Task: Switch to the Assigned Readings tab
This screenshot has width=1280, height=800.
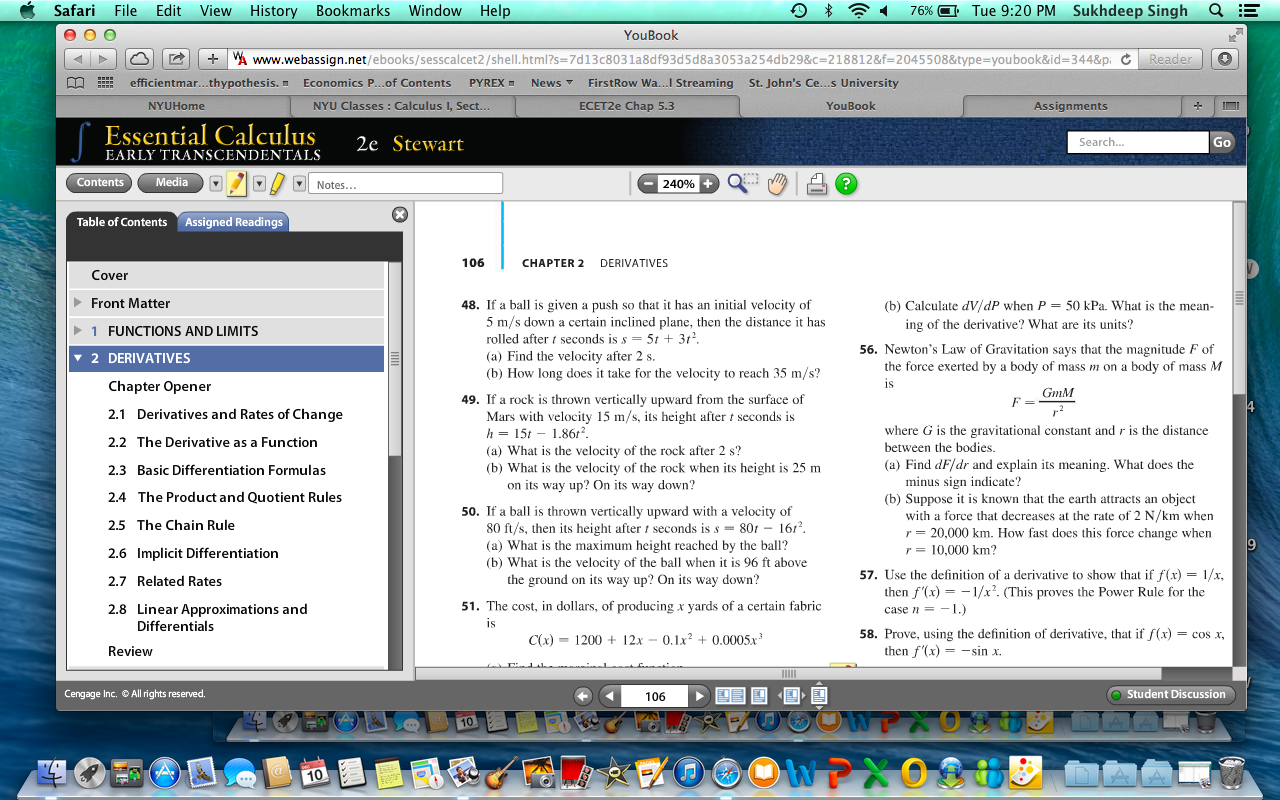Action: [x=233, y=222]
